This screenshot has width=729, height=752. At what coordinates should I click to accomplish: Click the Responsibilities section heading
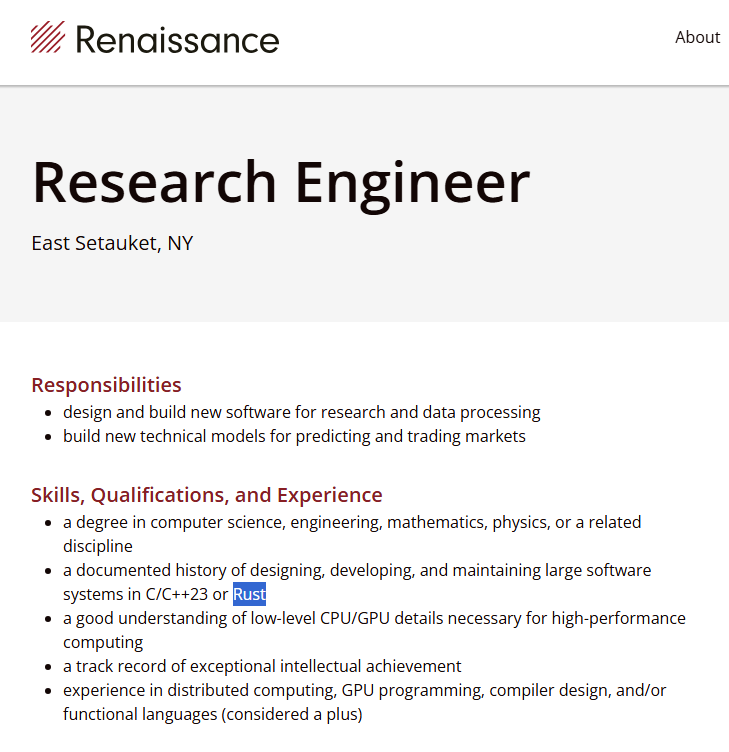click(x=106, y=385)
